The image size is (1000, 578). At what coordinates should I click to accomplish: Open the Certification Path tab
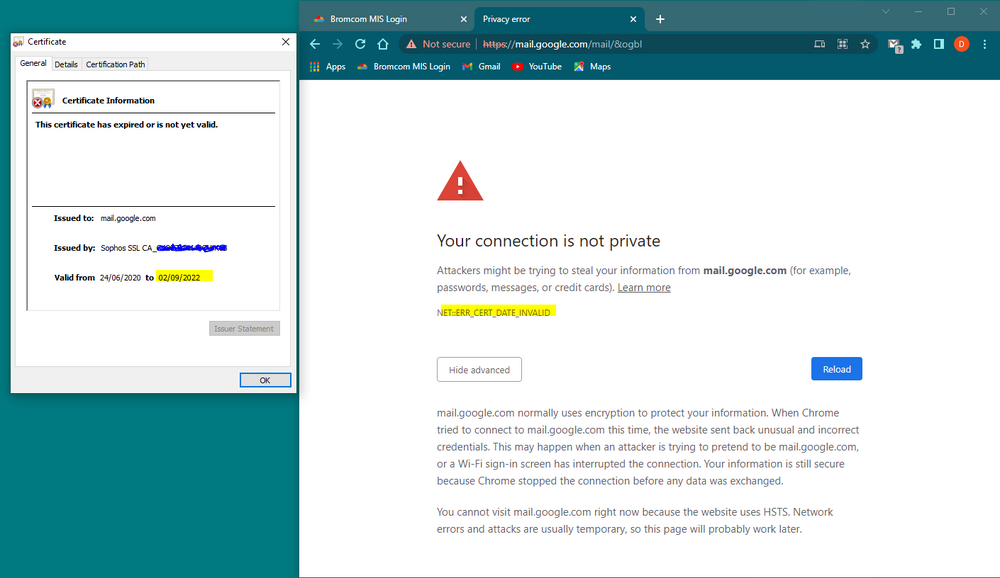115,64
